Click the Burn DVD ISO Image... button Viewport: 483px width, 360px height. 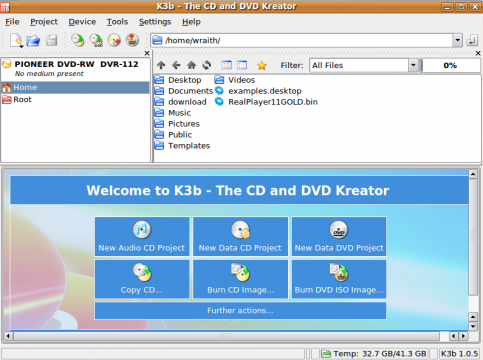pyautogui.click(x=339, y=279)
